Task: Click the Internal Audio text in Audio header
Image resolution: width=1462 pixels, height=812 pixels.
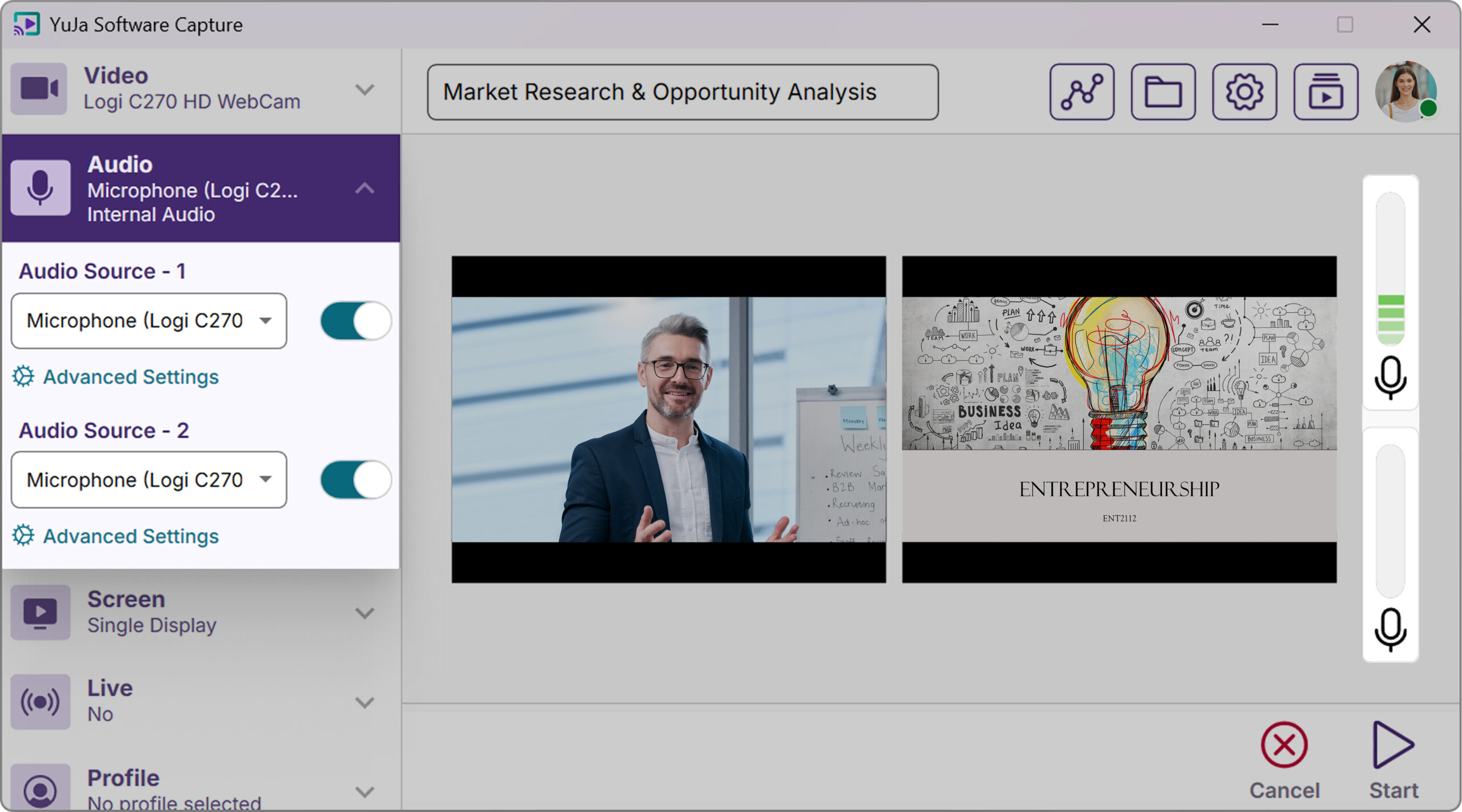Action: (151, 215)
